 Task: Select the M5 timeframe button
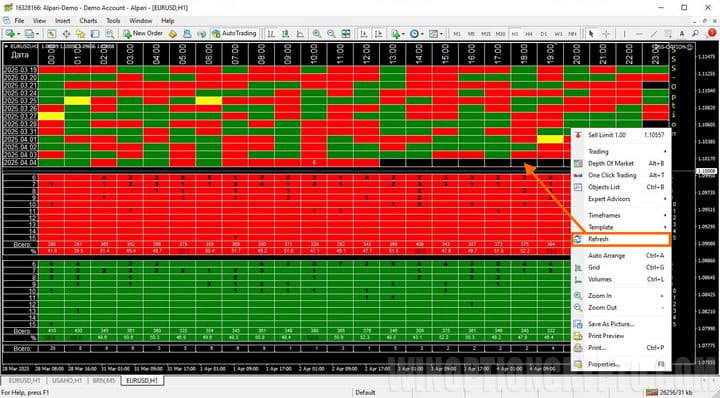471,34
